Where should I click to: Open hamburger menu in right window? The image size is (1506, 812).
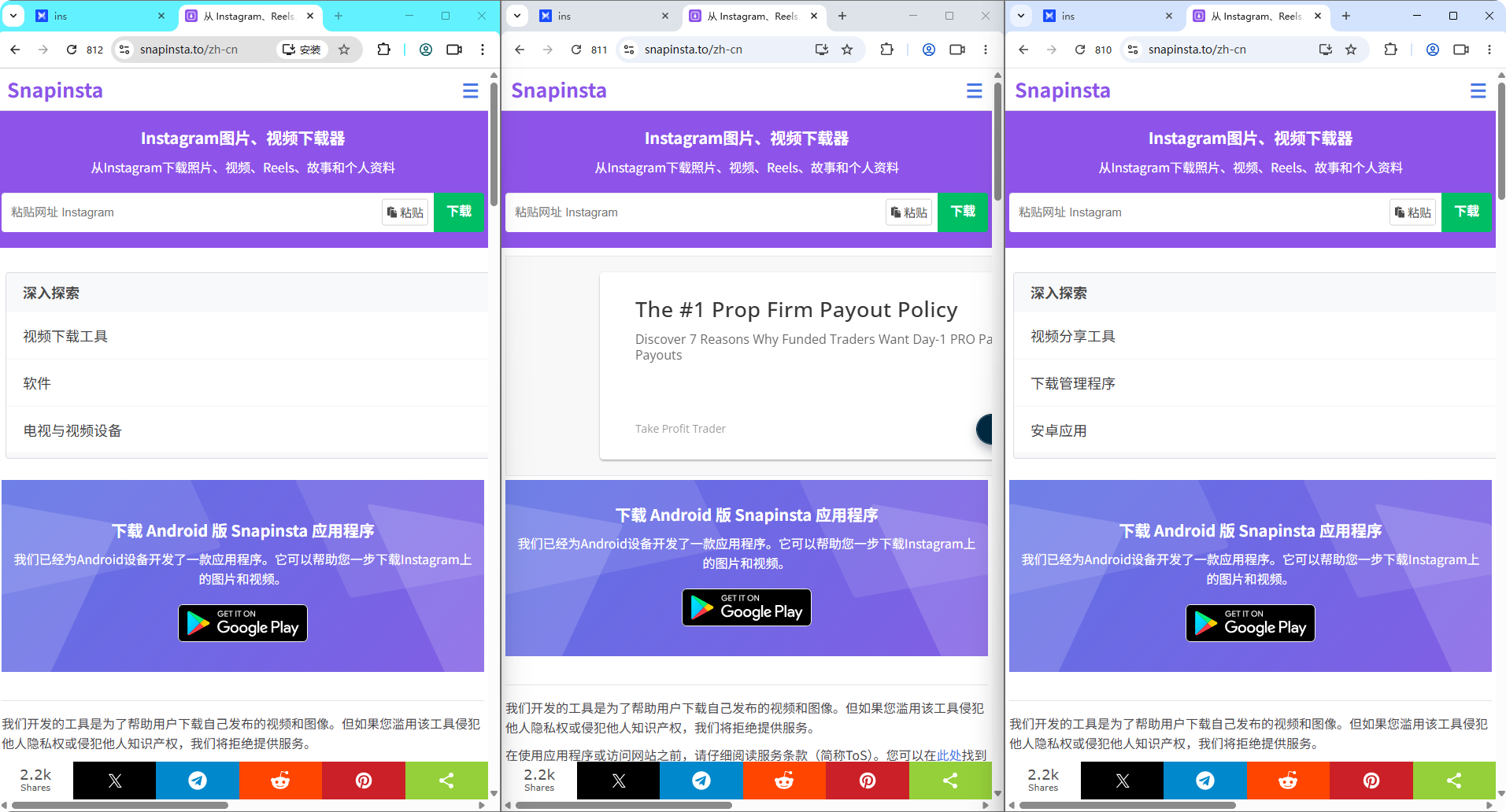click(1478, 91)
